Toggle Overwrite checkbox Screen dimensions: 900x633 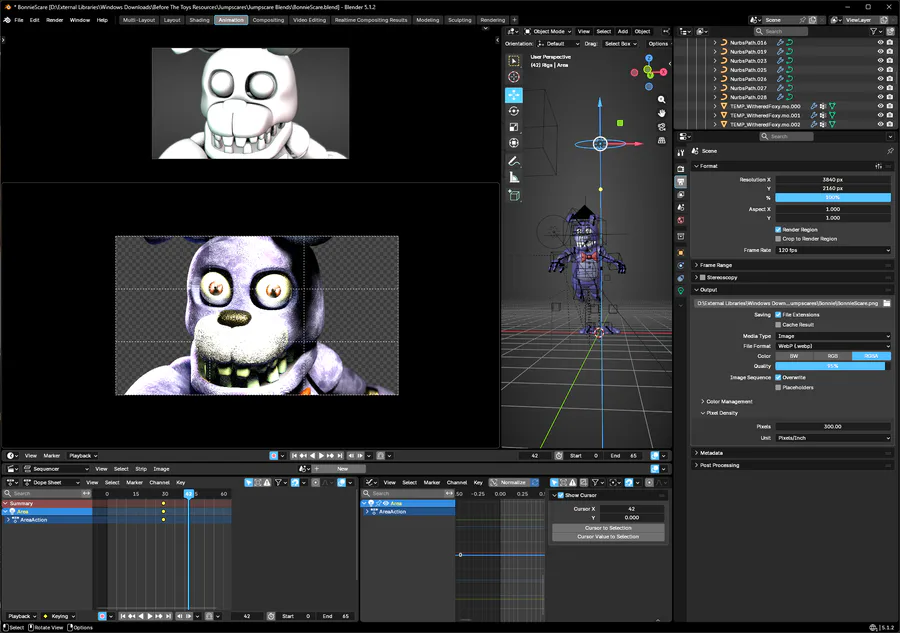778,377
